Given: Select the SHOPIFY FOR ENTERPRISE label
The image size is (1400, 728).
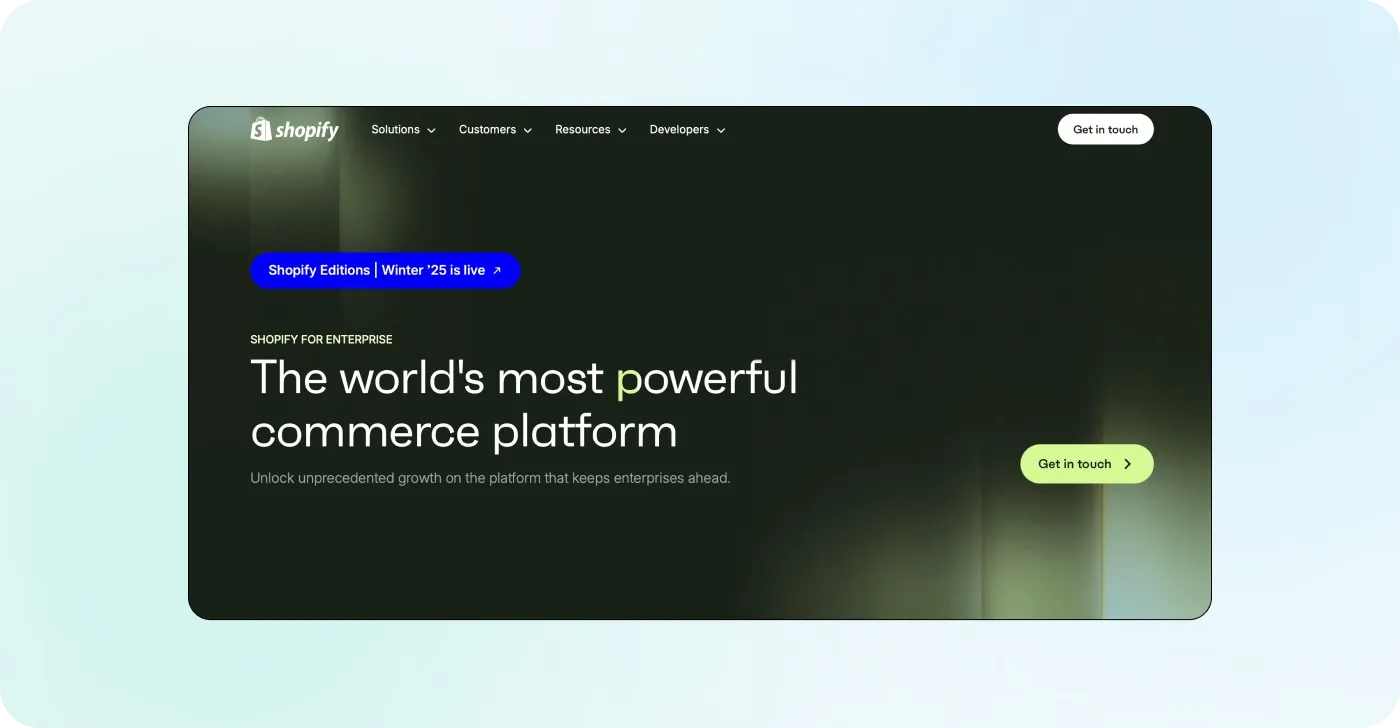Looking at the screenshot, I should pos(321,339).
